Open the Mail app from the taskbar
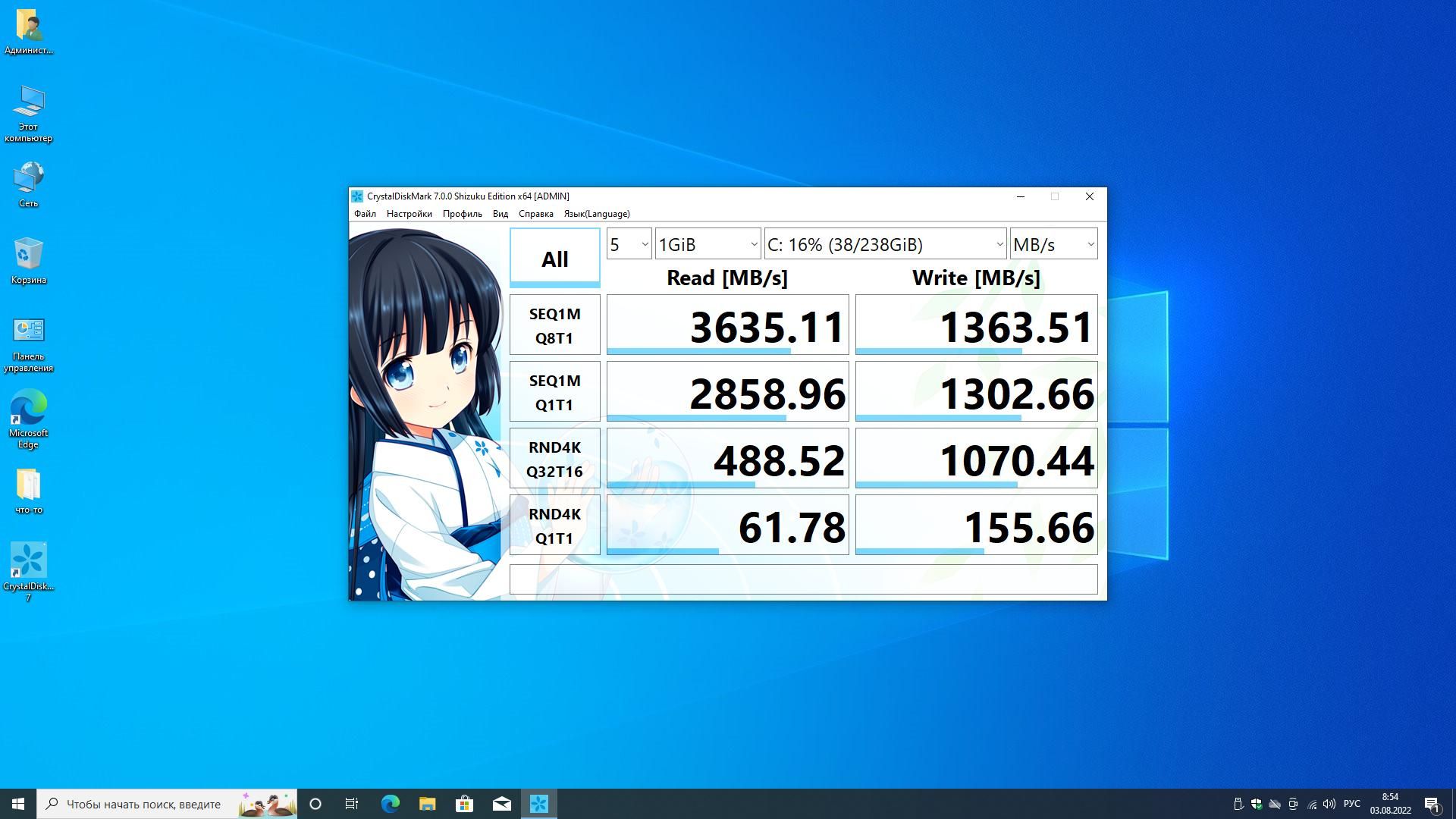Image resolution: width=1456 pixels, height=819 pixels. (x=501, y=804)
